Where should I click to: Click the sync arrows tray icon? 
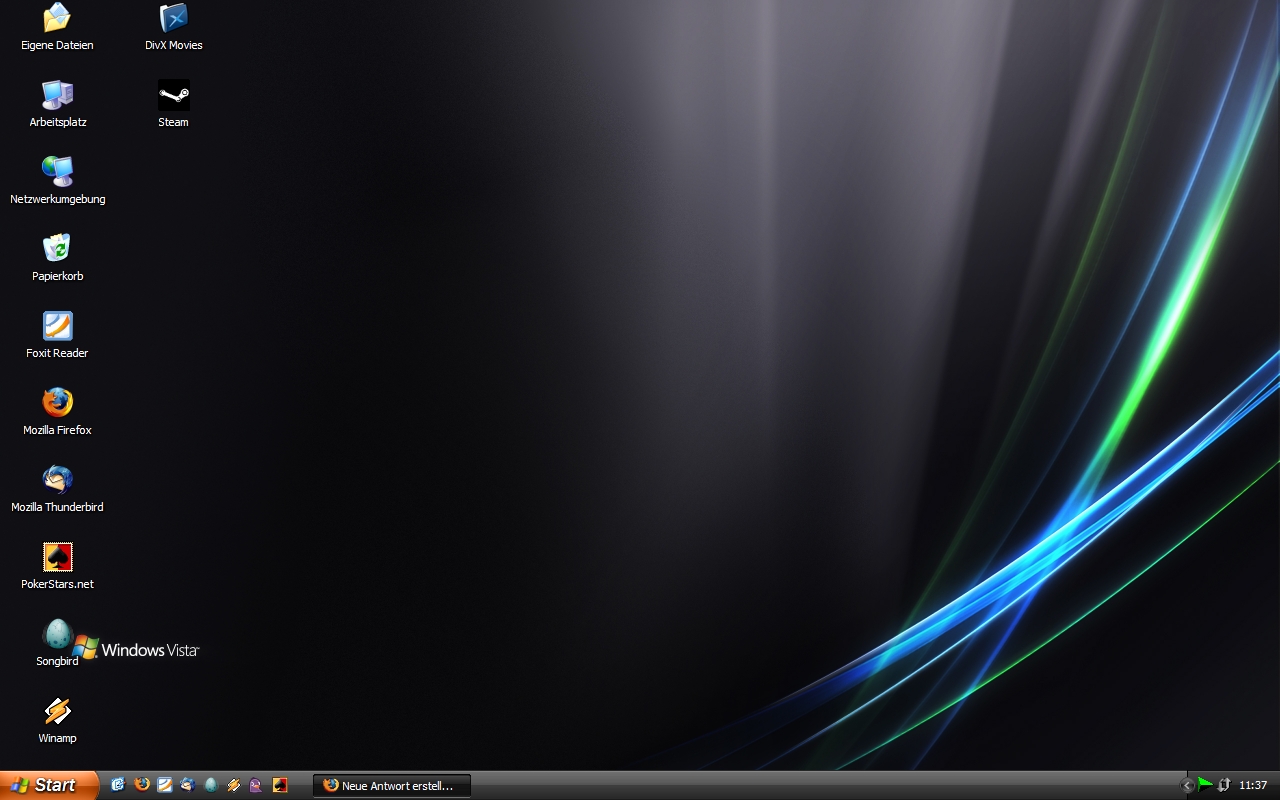pyautogui.click(x=1223, y=785)
